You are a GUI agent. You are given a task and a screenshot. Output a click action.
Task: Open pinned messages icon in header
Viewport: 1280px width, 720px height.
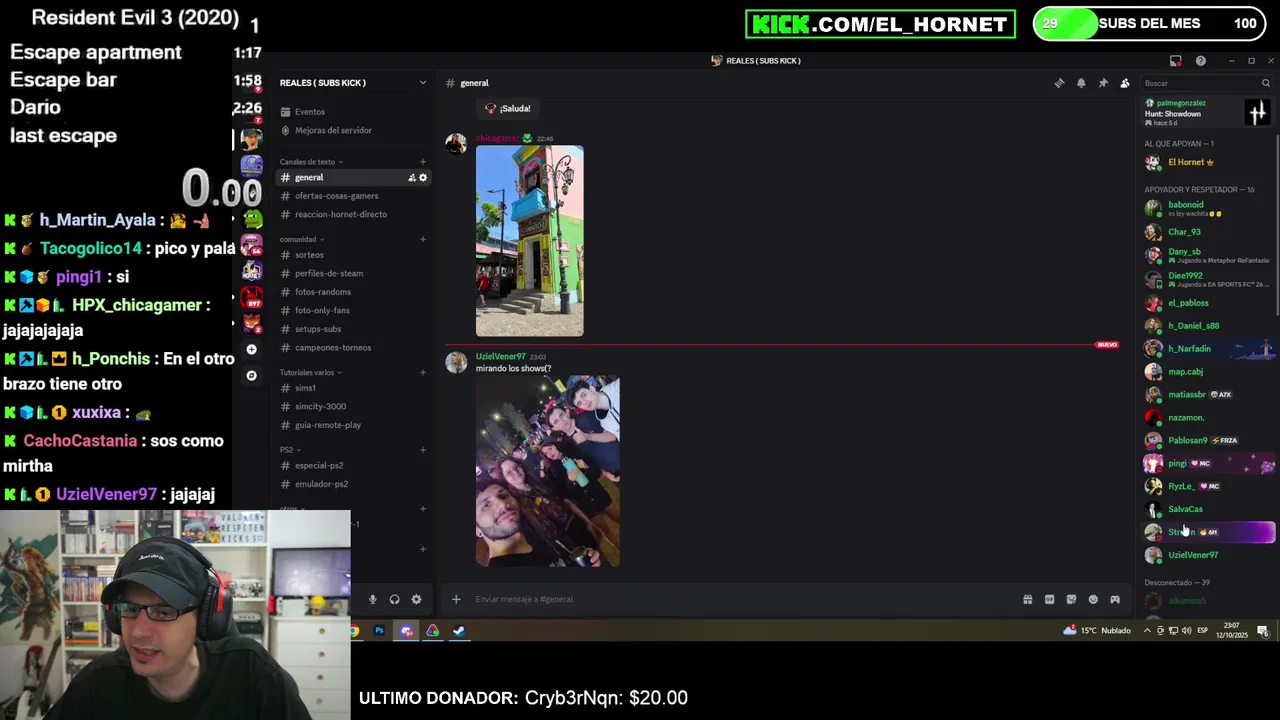pos(1103,83)
